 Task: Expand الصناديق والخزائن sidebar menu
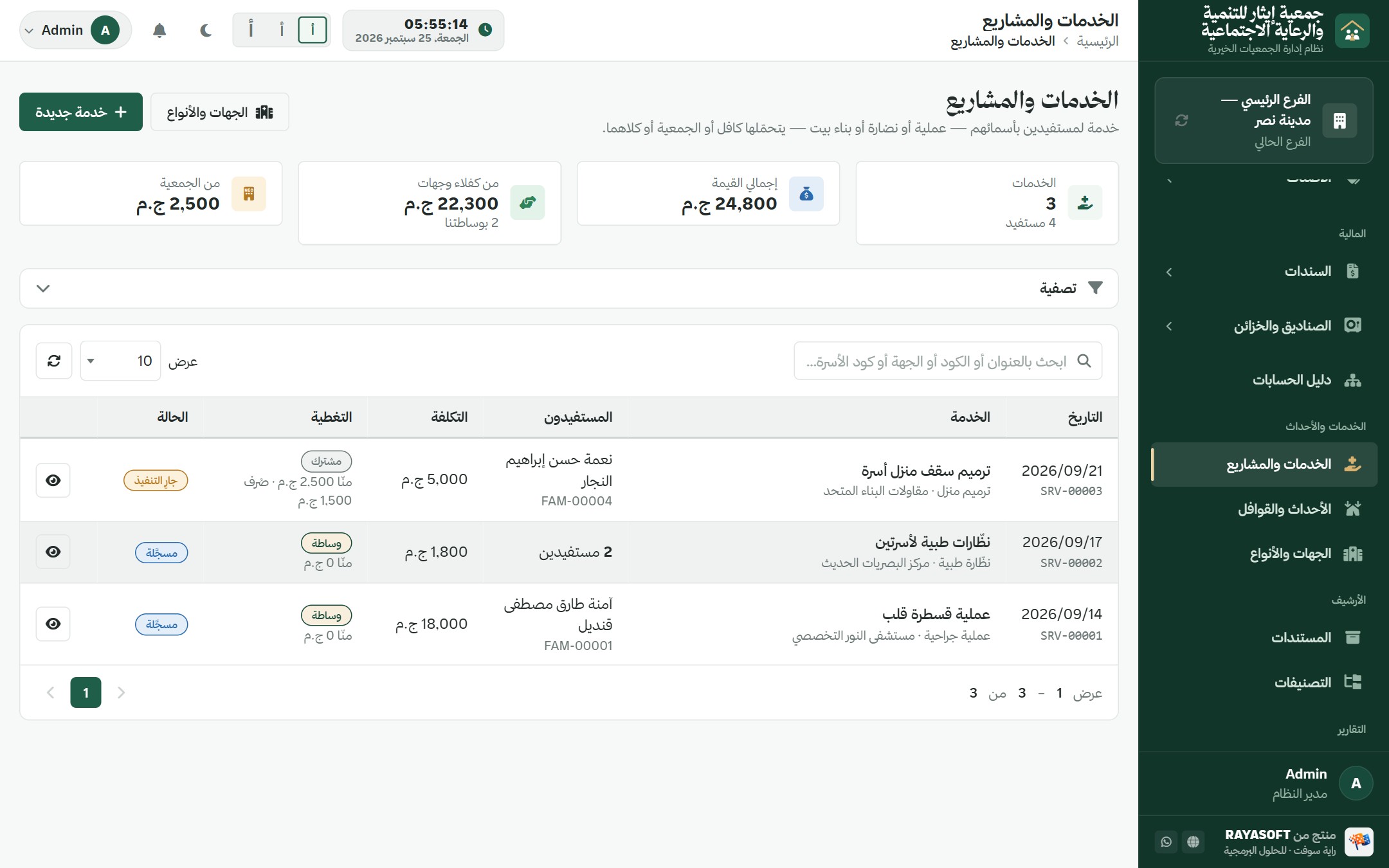1264,326
